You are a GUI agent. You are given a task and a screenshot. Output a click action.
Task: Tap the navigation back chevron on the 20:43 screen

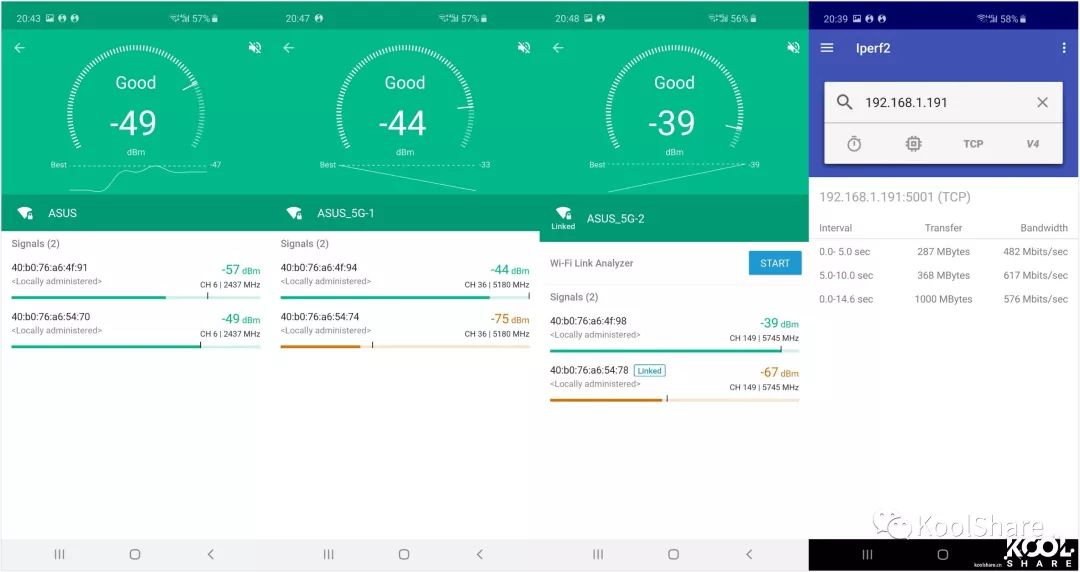[x=211, y=554]
